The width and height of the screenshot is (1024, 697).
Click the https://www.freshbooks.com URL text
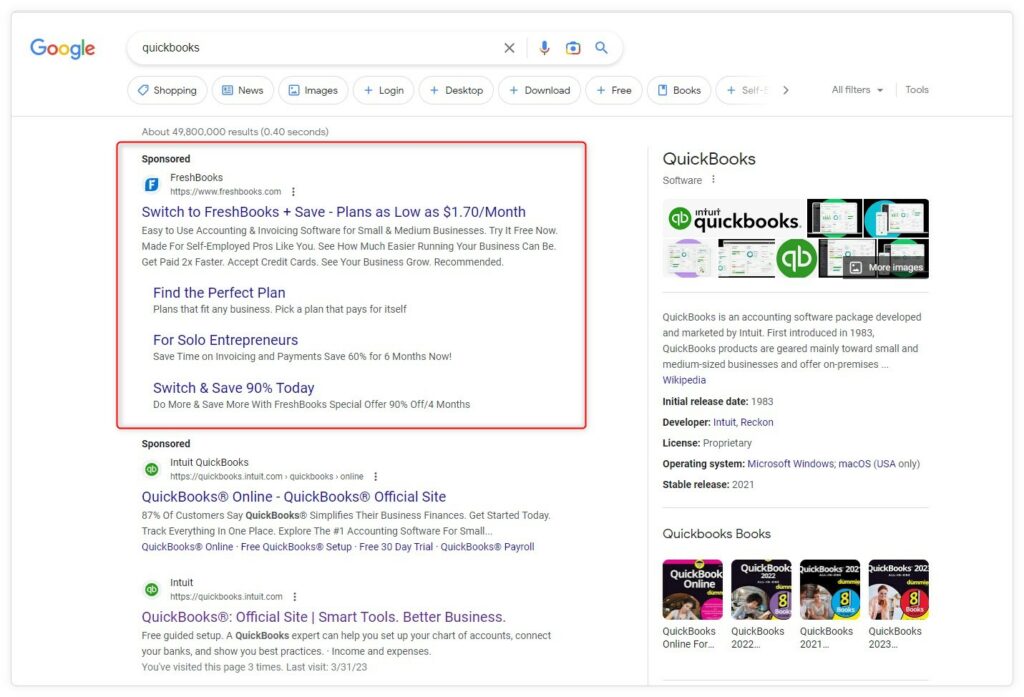coord(225,192)
